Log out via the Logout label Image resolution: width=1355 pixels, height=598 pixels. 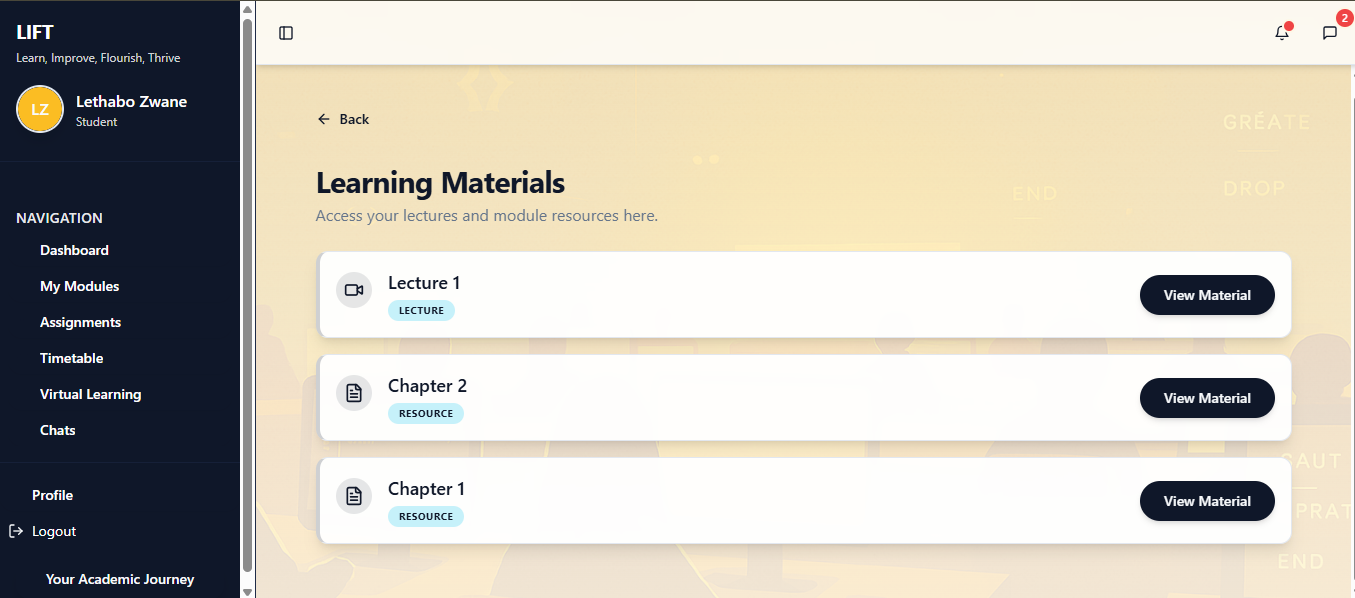tap(54, 531)
